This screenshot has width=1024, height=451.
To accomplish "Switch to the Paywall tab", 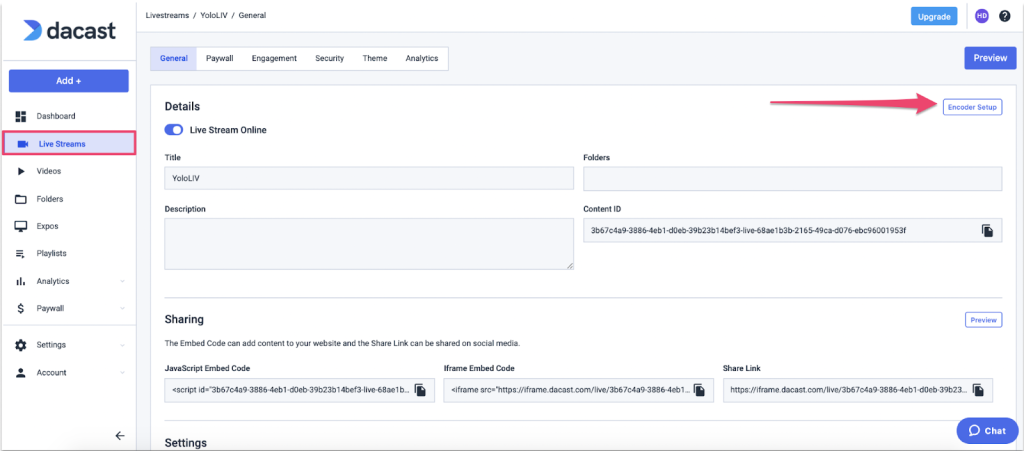I will (219, 58).
